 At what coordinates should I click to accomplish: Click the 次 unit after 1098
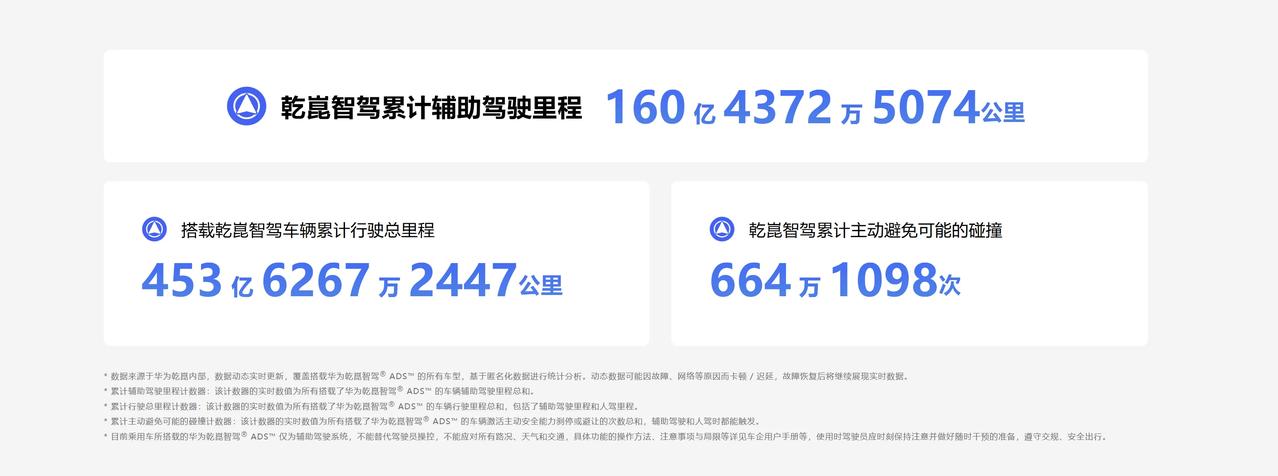coord(950,286)
